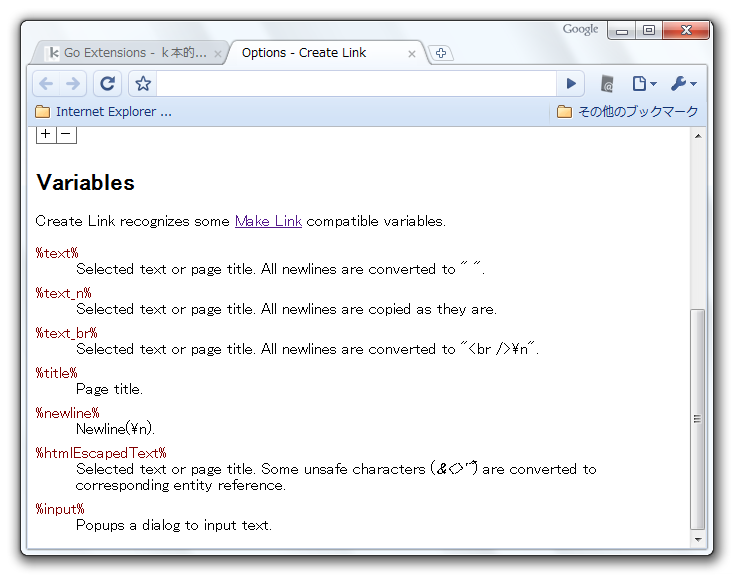Click the plus button to add format
738x580 pixels.
[x=46, y=134]
